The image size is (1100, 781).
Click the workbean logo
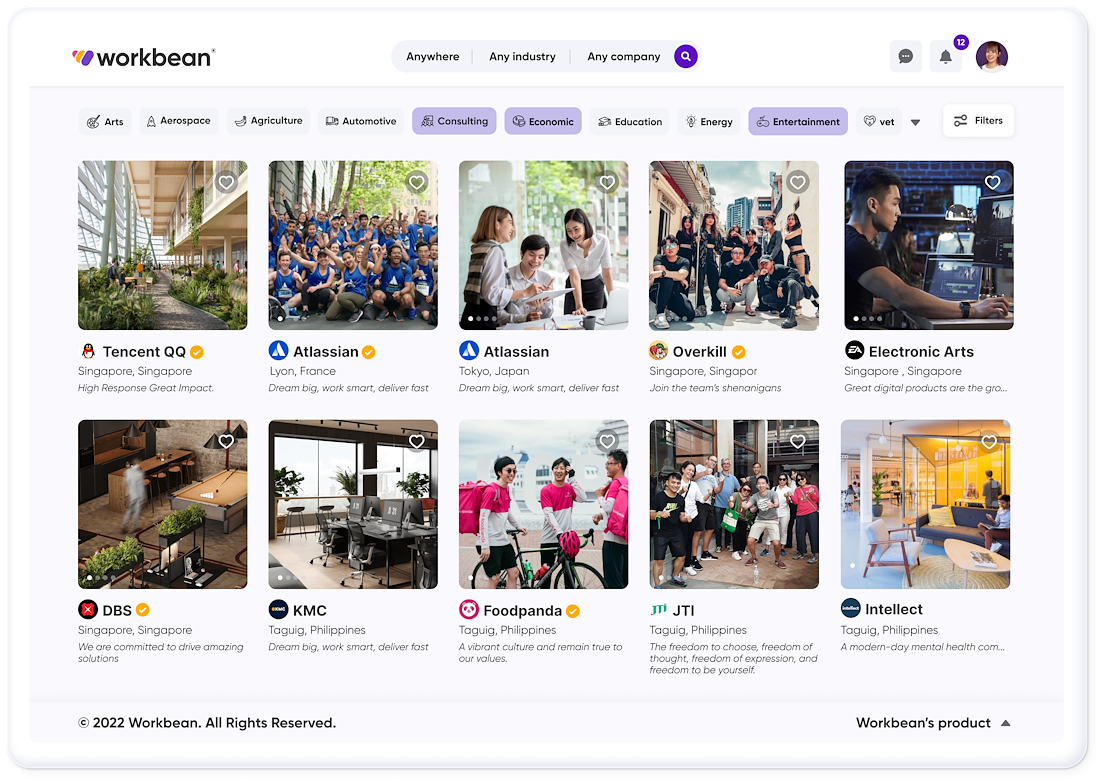[x=143, y=57]
